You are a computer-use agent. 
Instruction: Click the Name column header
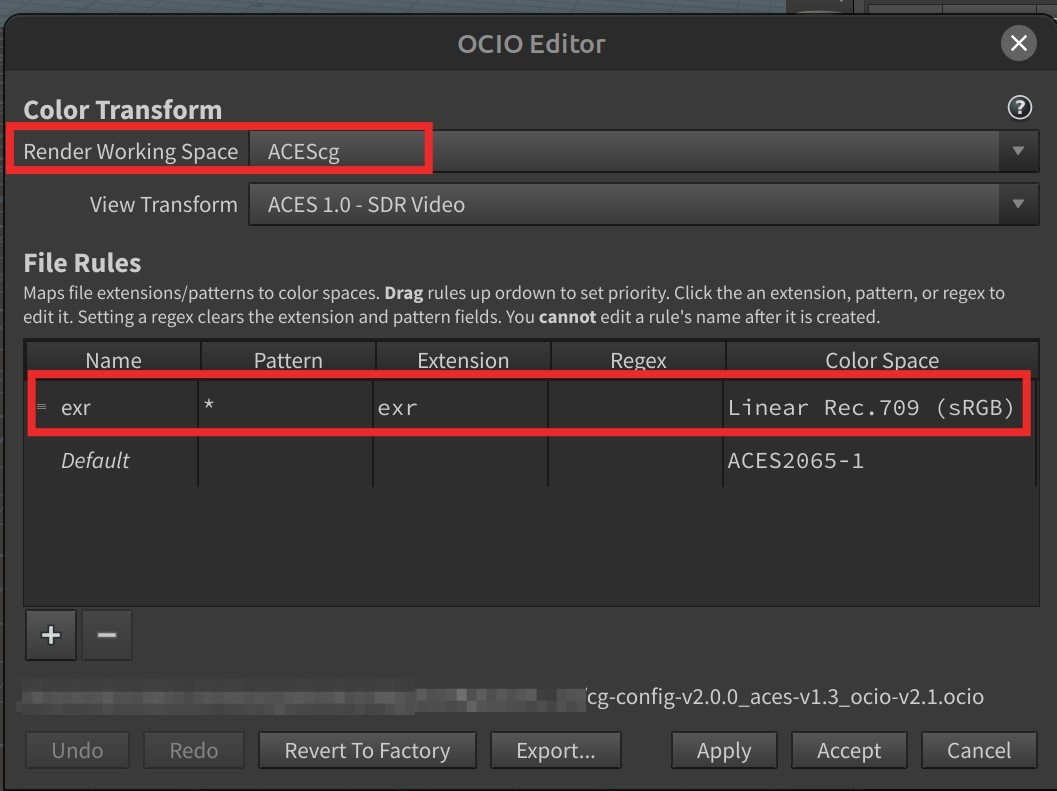[x=113, y=360]
